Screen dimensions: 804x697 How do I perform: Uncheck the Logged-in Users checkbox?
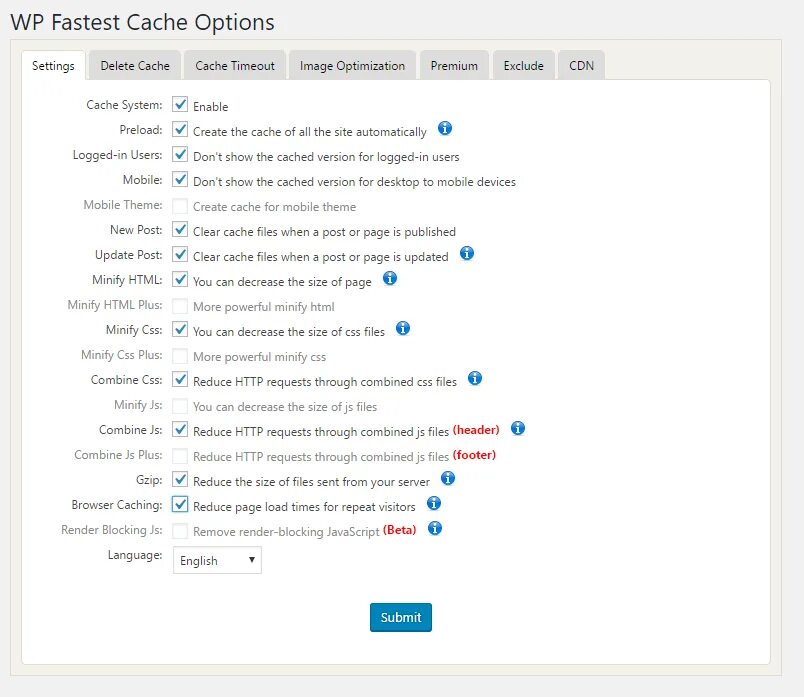tap(180, 155)
